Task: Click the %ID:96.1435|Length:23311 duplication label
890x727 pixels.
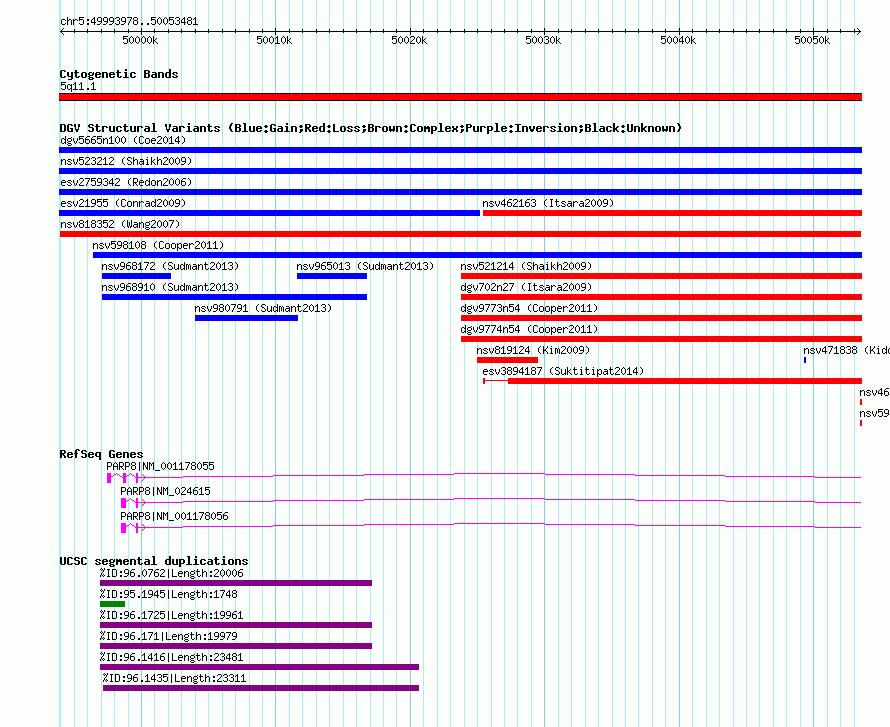Action: [174, 678]
